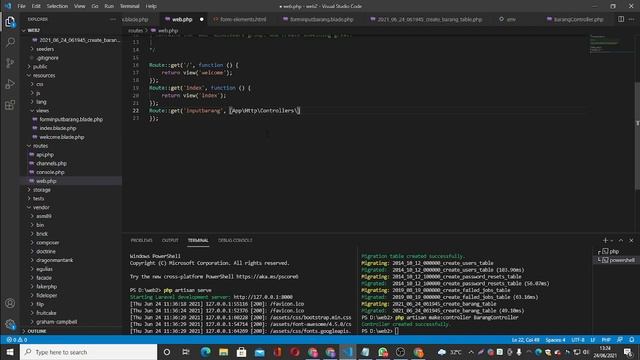Viewport: 640px width, 360px height.
Task: Click Spaces: 4 indentation setting
Action: [x=555, y=340]
